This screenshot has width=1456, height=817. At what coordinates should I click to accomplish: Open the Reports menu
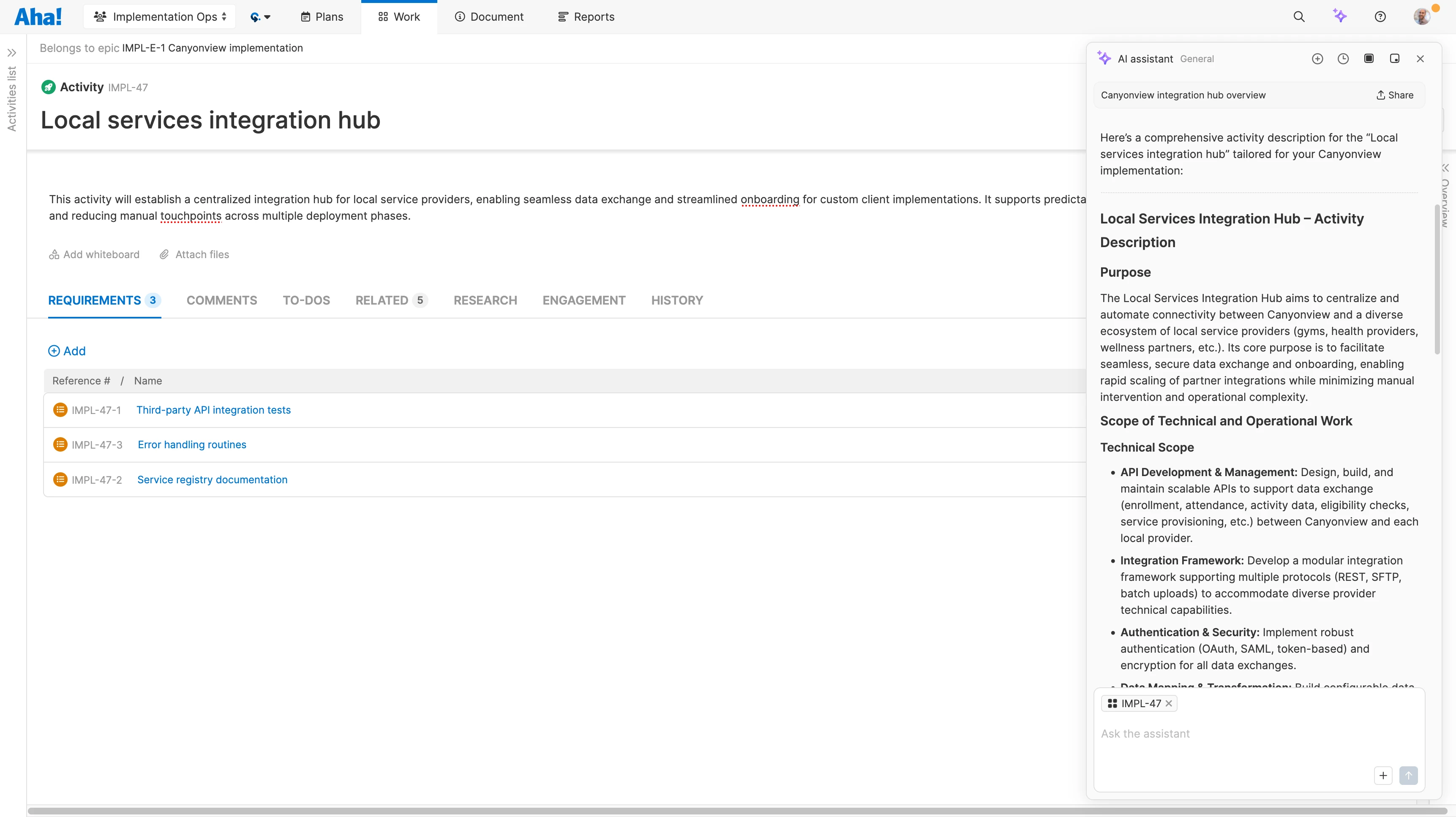[586, 17]
